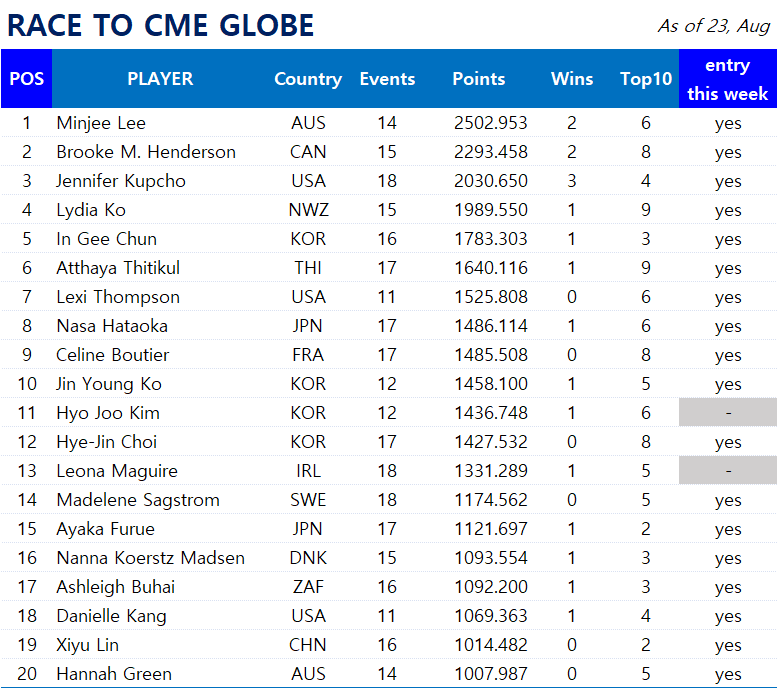Select Danielle Kang's name cell
The width and height of the screenshot is (777, 693).
[x=111, y=616]
